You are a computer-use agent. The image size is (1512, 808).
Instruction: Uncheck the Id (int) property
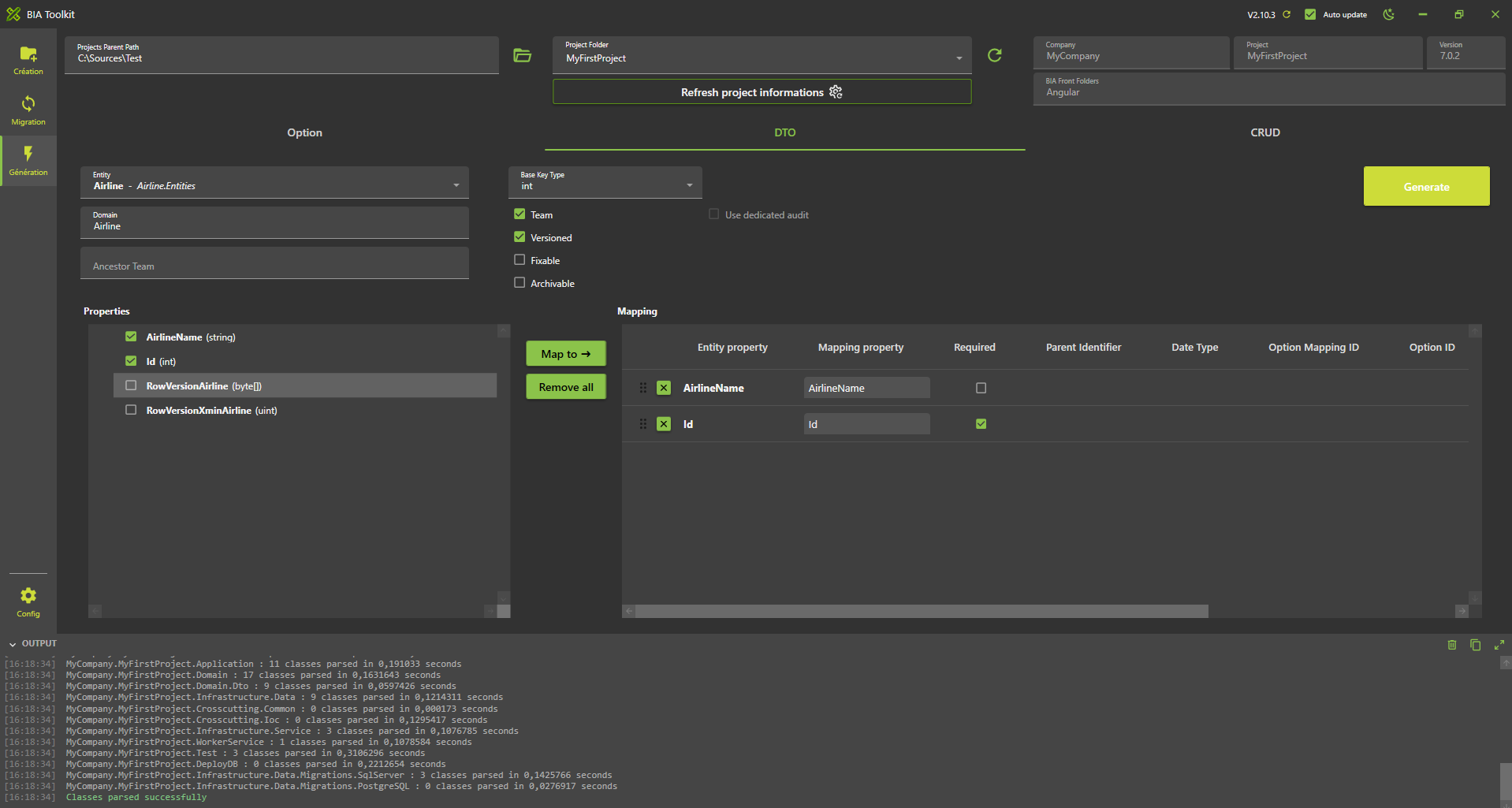(x=131, y=361)
